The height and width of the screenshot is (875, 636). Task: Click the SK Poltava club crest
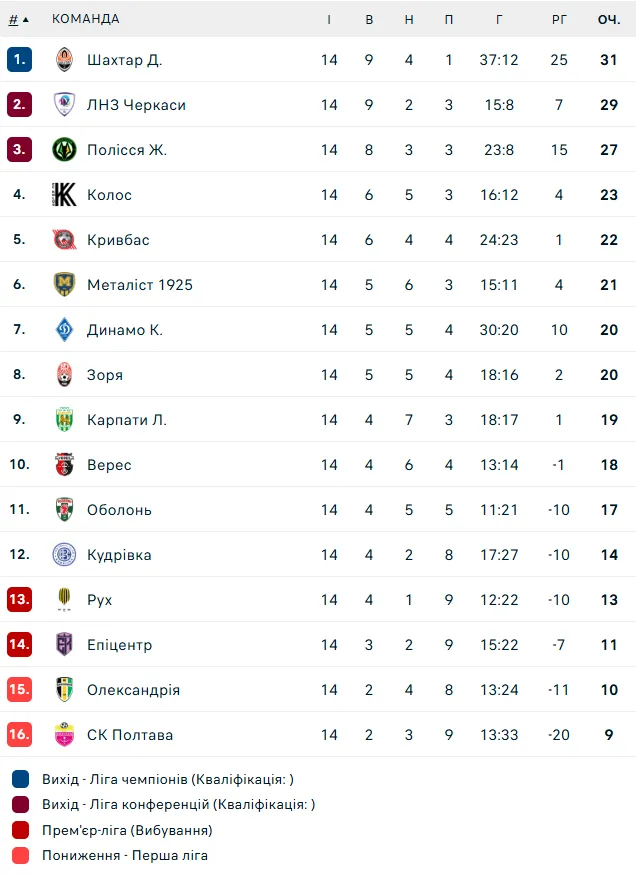tap(65, 735)
